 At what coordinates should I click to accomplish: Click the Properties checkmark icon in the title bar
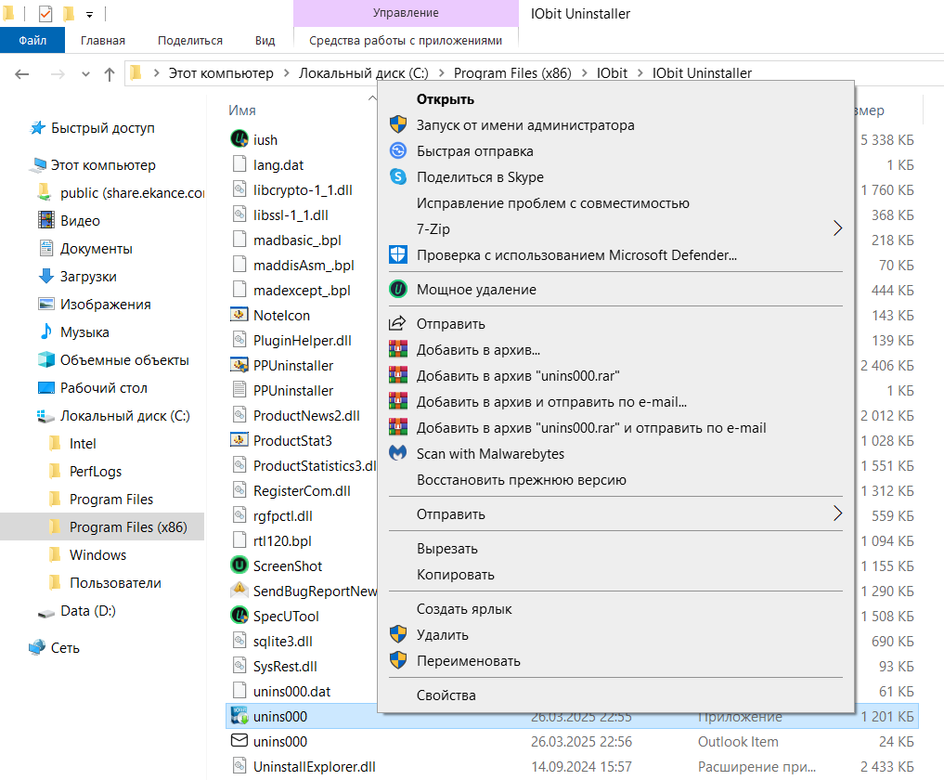(x=45, y=13)
